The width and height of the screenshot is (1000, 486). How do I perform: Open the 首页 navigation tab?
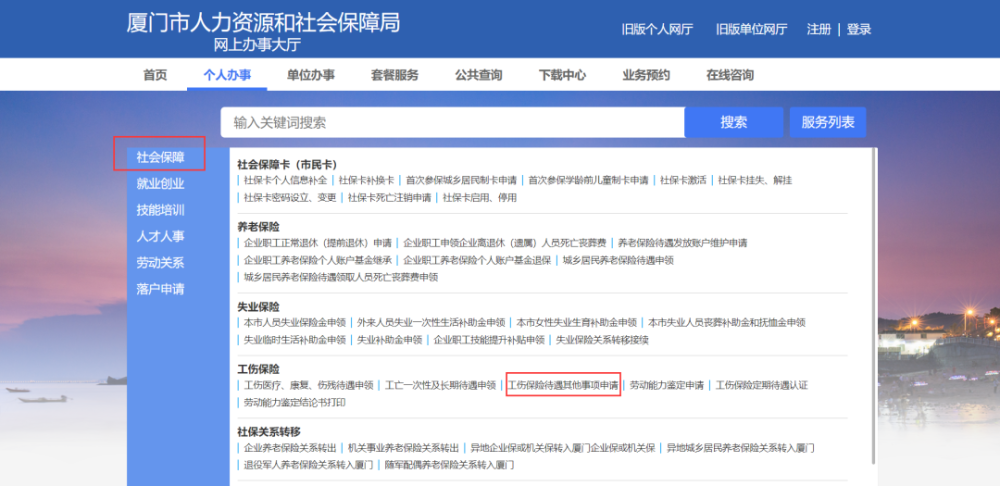point(155,75)
